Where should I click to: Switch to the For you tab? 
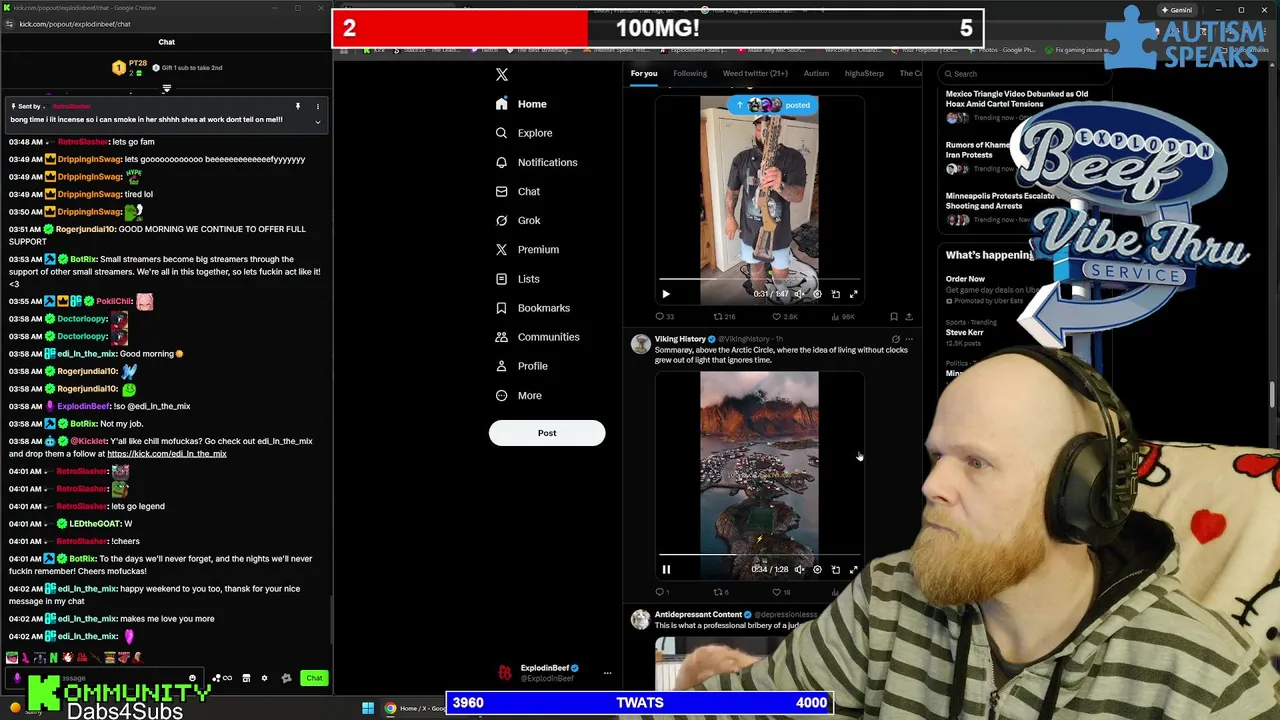click(x=644, y=73)
